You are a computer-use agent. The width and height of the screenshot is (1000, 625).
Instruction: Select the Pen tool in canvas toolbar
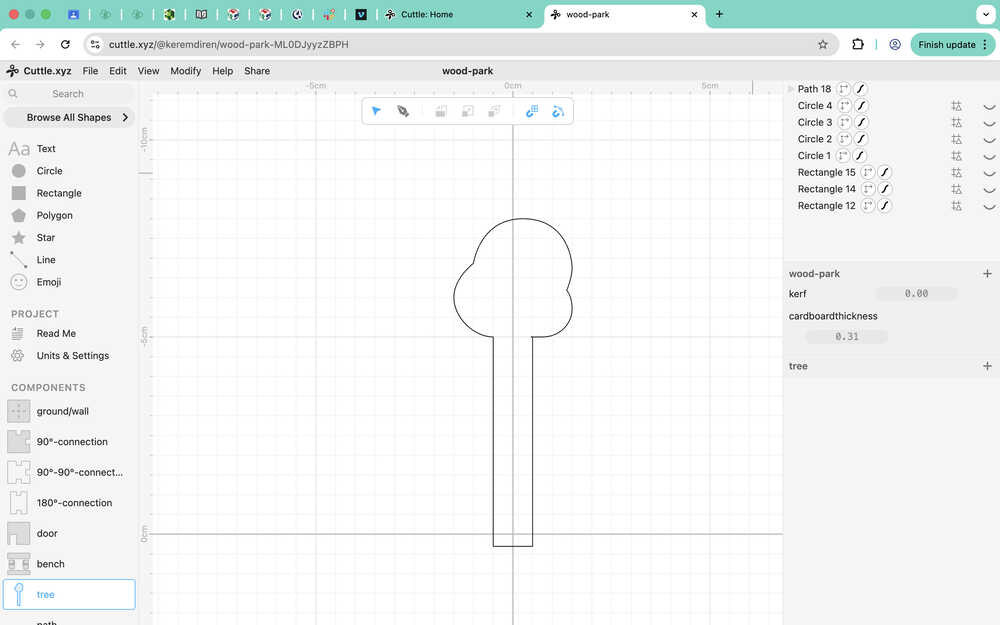point(403,111)
